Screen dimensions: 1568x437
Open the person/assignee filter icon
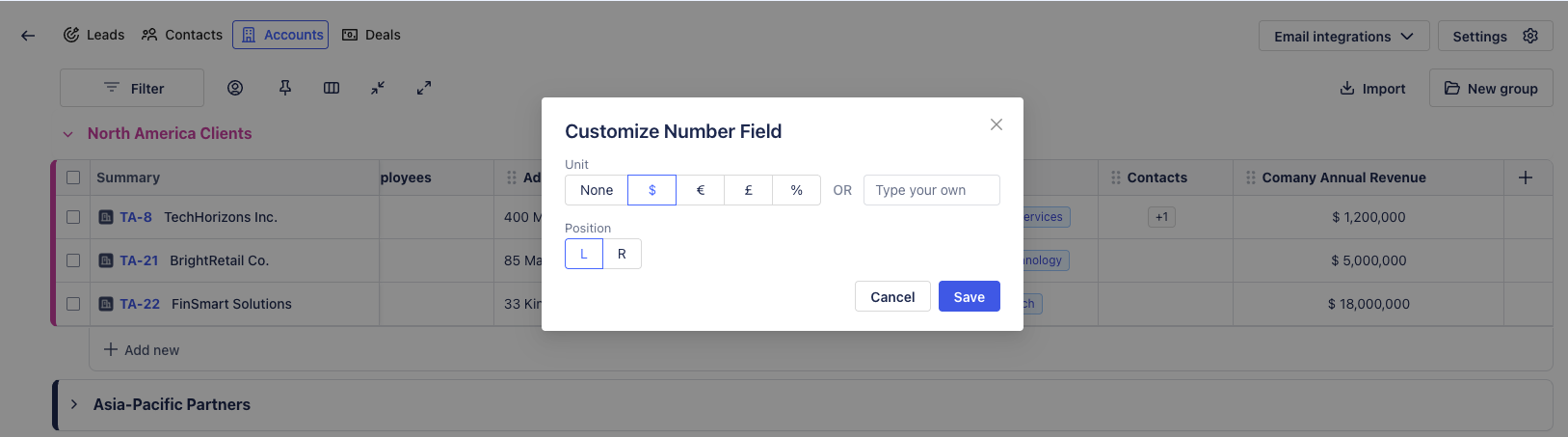click(235, 88)
